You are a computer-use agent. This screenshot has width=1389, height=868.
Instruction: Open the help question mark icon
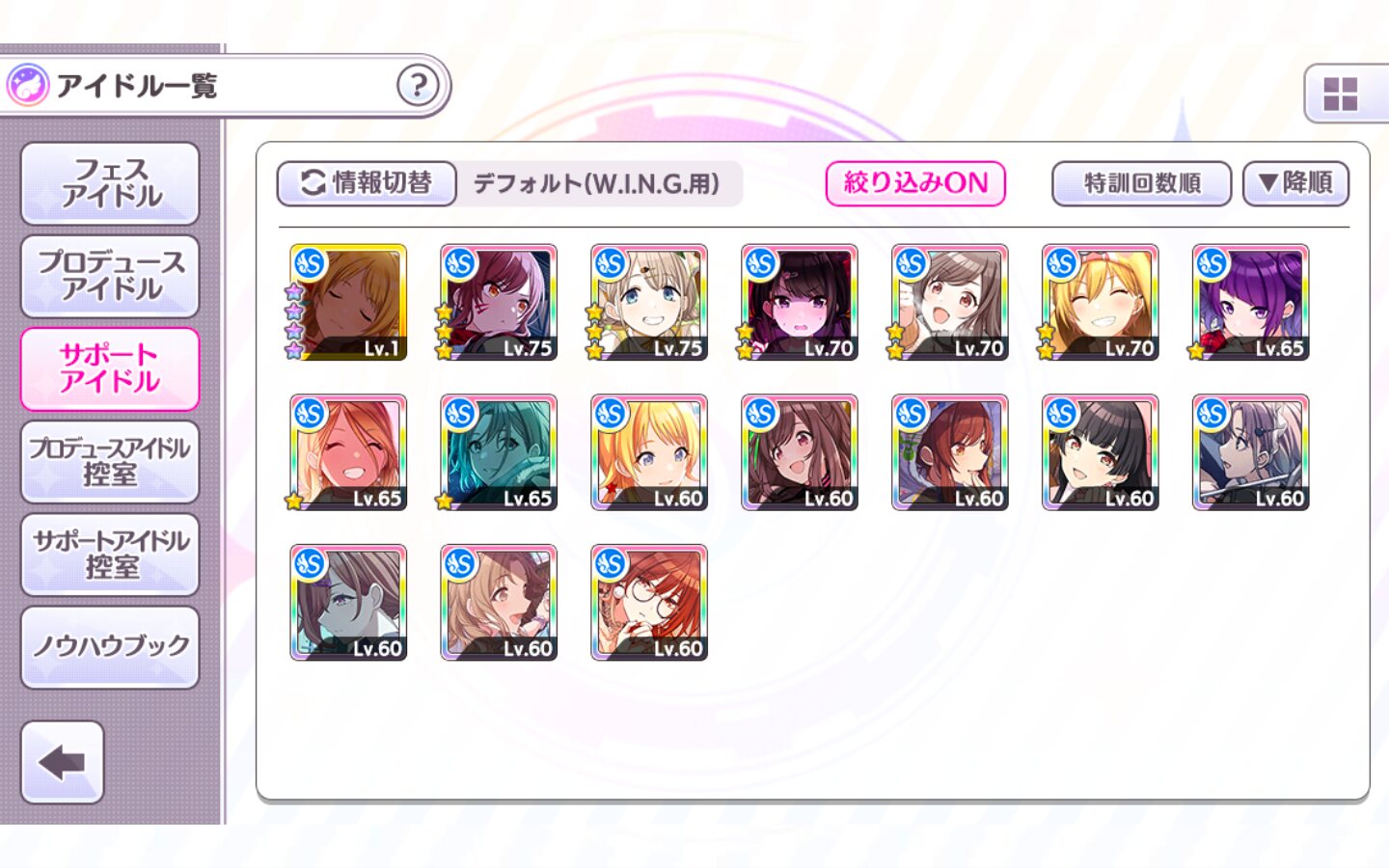[x=418, y=86]
